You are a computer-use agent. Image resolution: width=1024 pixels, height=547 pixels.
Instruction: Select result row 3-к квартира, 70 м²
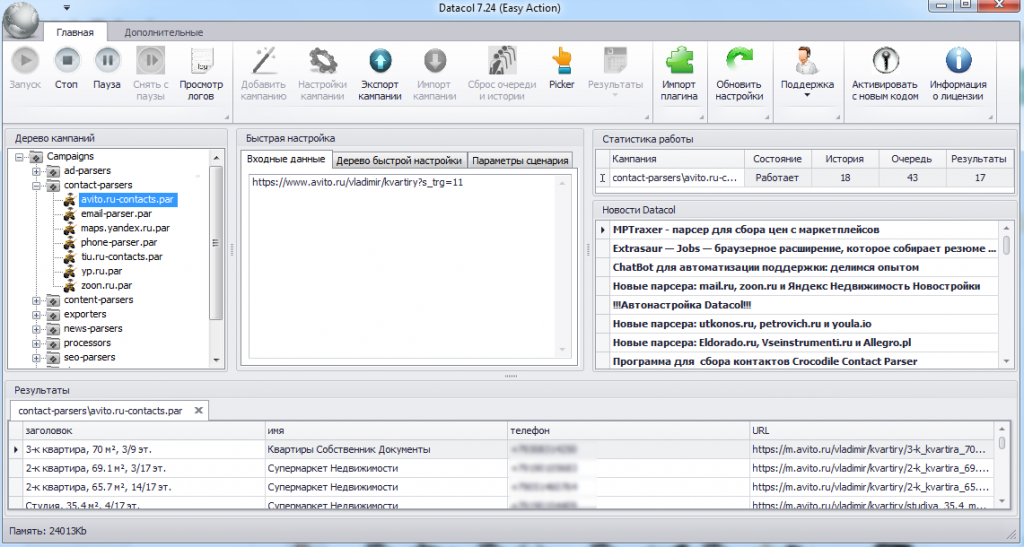tap(502, 449)
